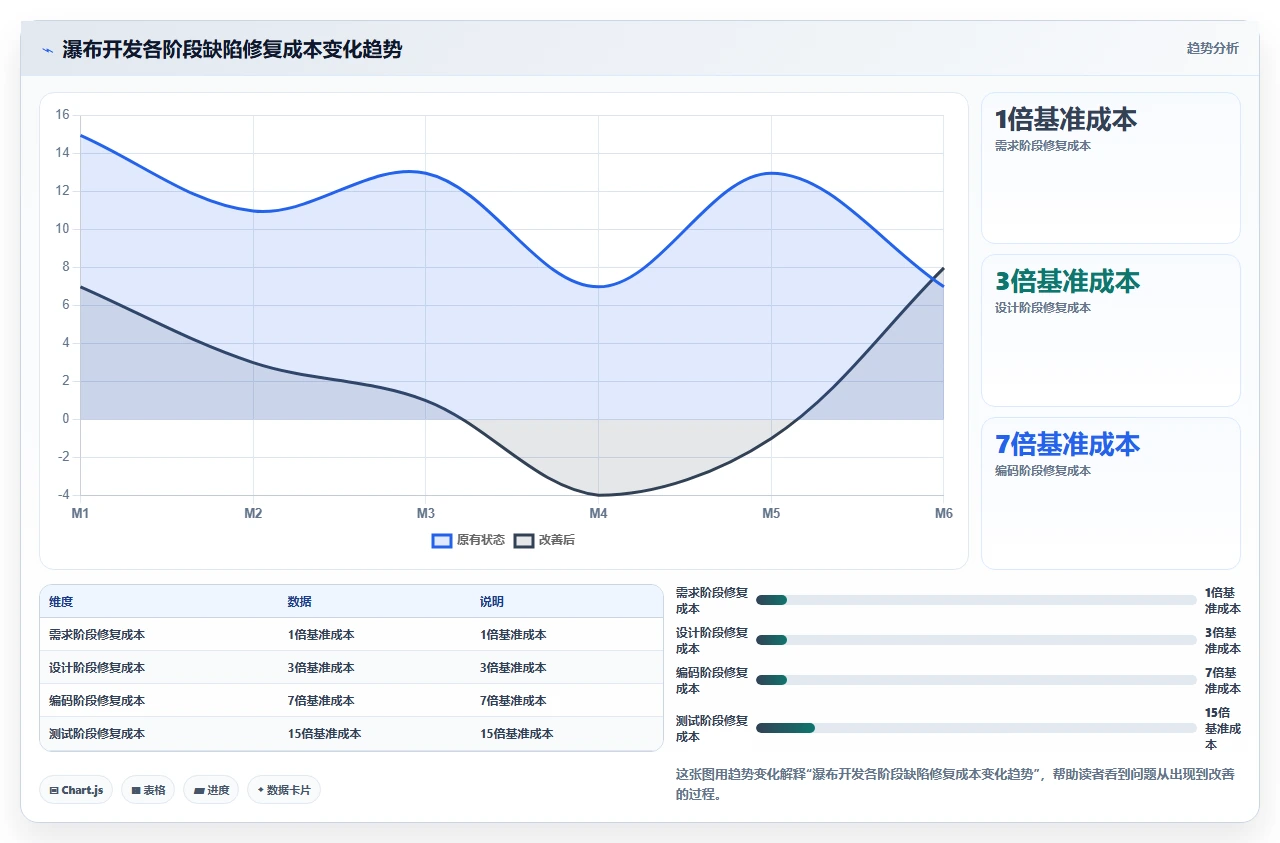Click the 15倍基准成本 progress value label

(x=1222, y=729)
